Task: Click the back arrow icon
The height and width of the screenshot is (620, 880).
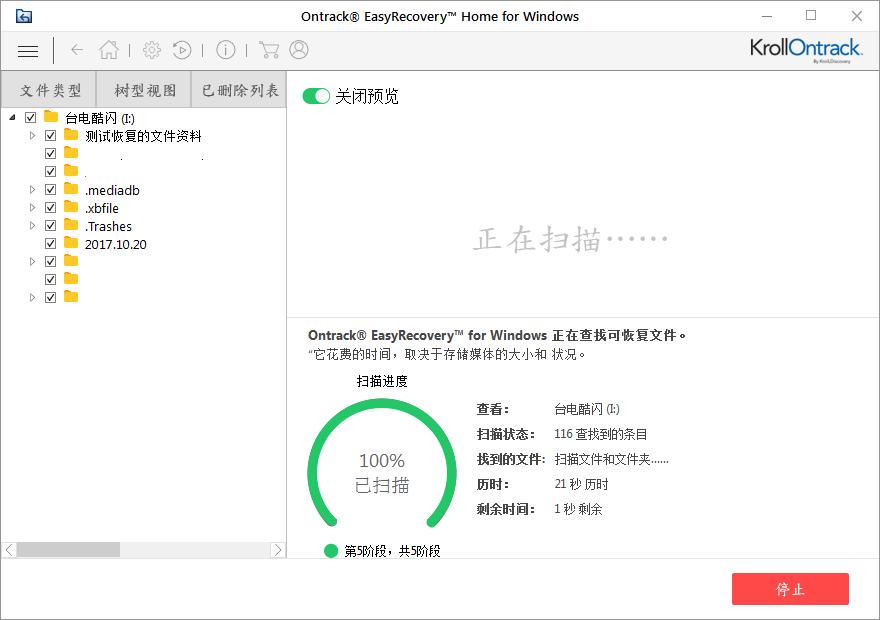Action: [76, 49]
